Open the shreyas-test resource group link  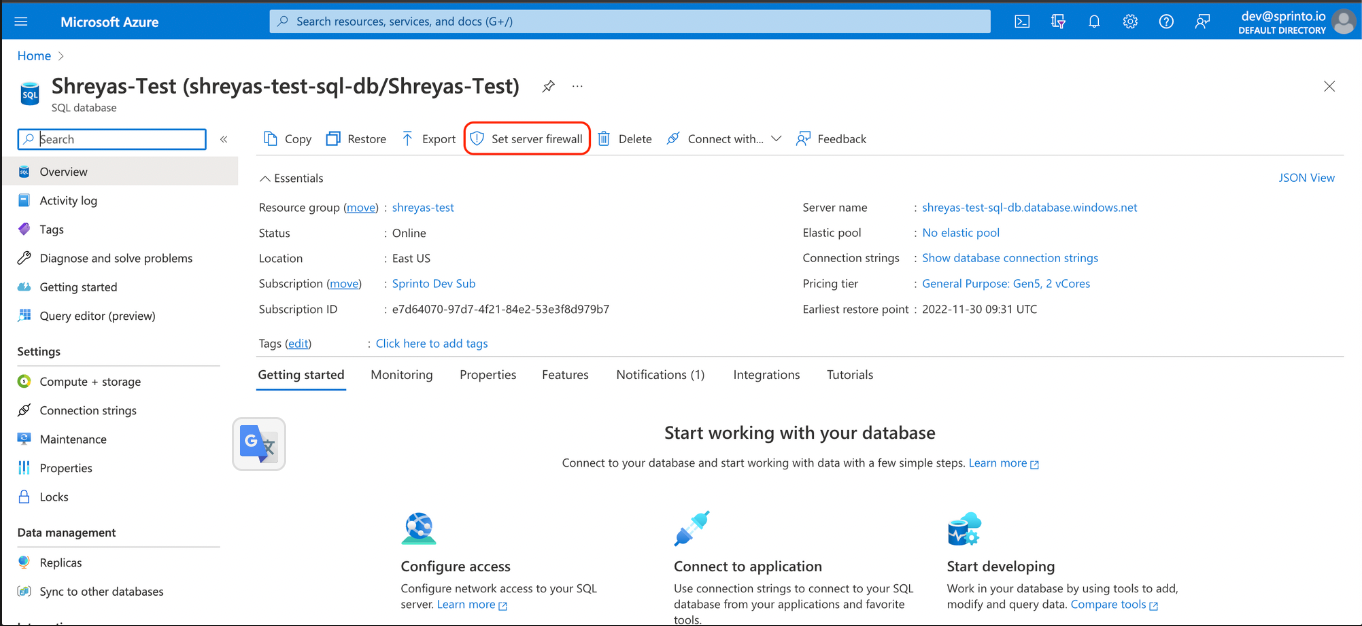point(423,208)
